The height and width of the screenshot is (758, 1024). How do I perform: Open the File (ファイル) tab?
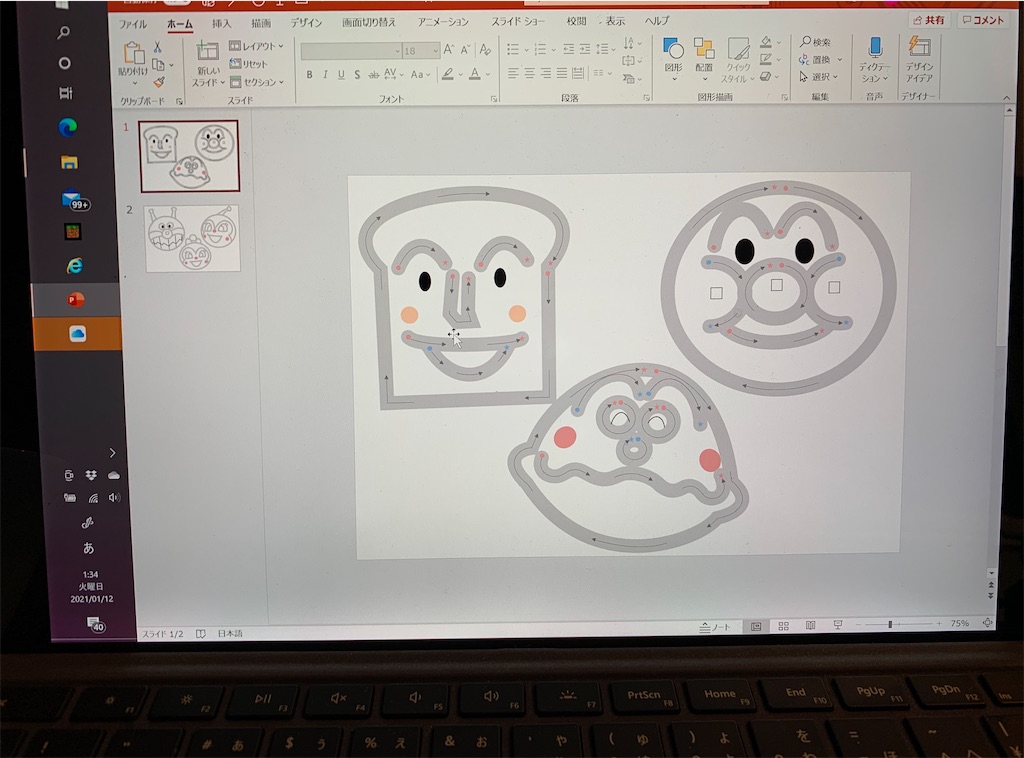(133, 24)
